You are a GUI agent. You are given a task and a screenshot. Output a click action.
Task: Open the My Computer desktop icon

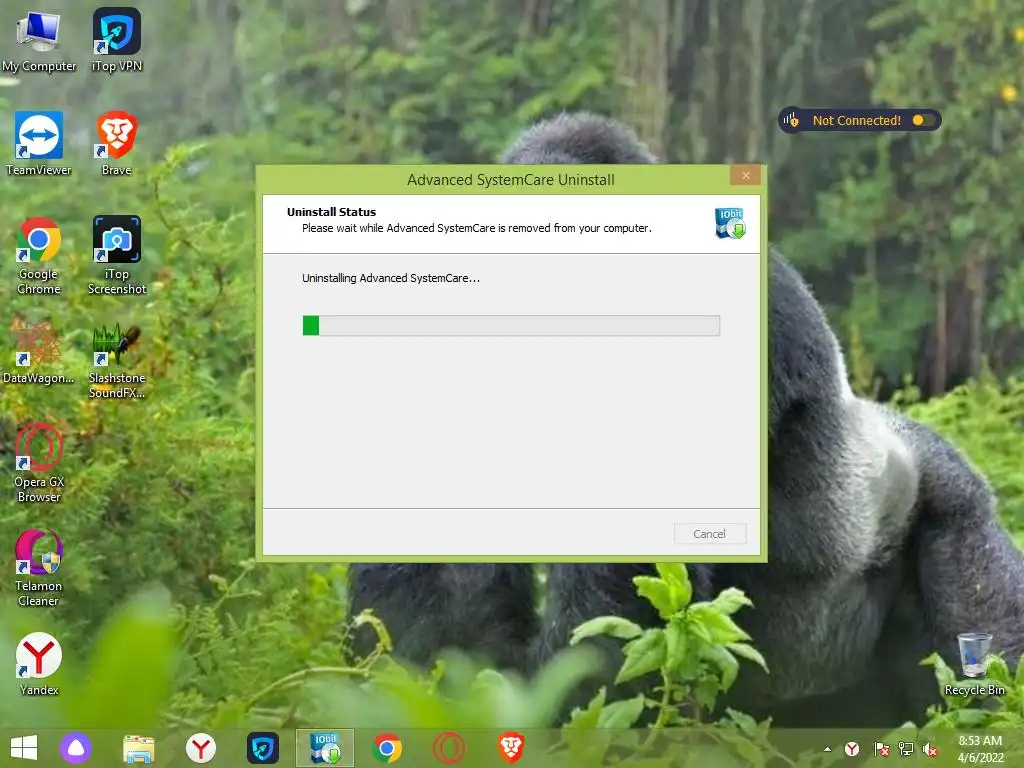[x=39, y=41]
